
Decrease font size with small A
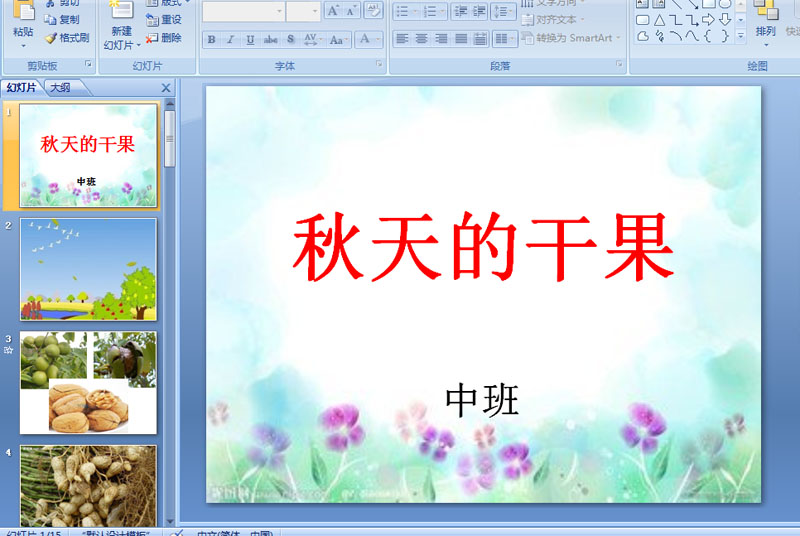pyautogui.click(x=351, y=10)
